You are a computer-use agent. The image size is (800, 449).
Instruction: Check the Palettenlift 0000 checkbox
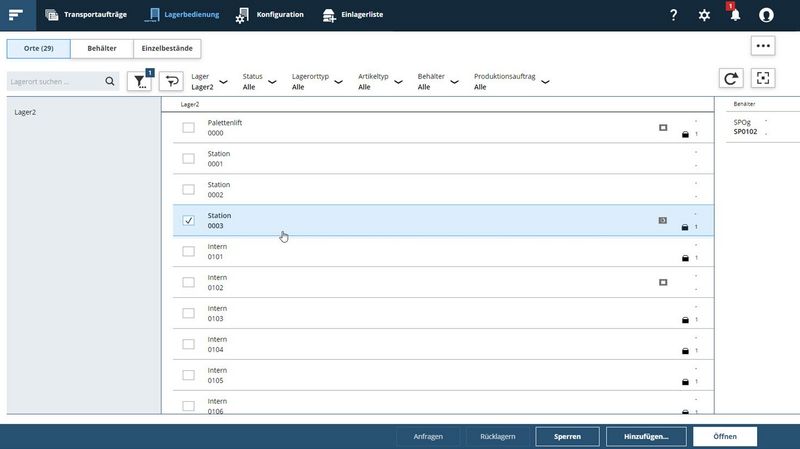(x=188, y=128)
